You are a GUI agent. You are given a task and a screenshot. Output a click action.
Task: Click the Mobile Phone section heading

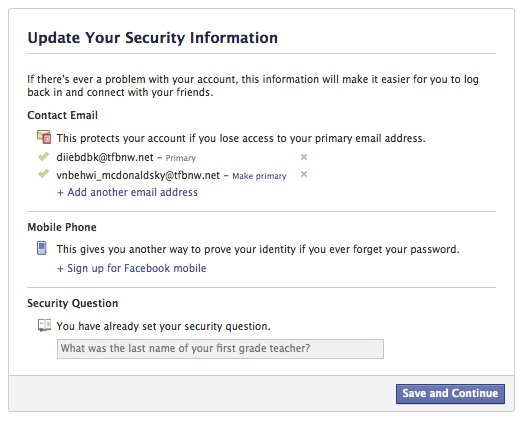click(62, 227)
